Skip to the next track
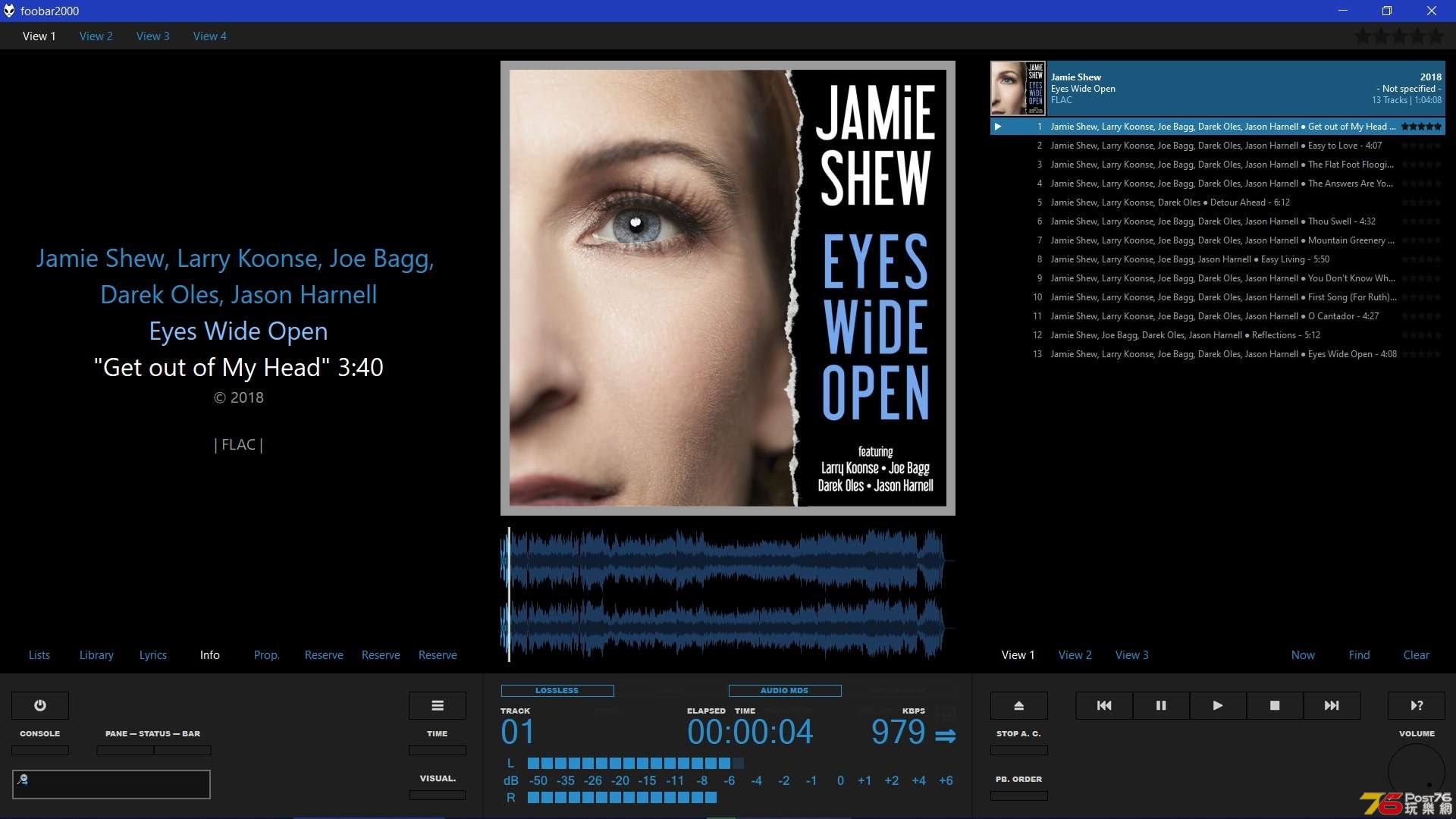Viewport: 1456px width, 819px height. click(1332, 705)
